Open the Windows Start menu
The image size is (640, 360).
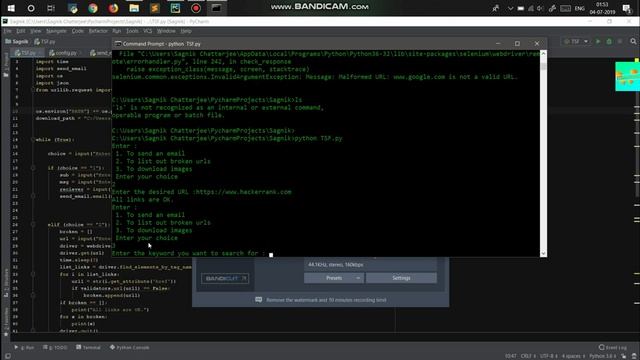coord(11,8)
